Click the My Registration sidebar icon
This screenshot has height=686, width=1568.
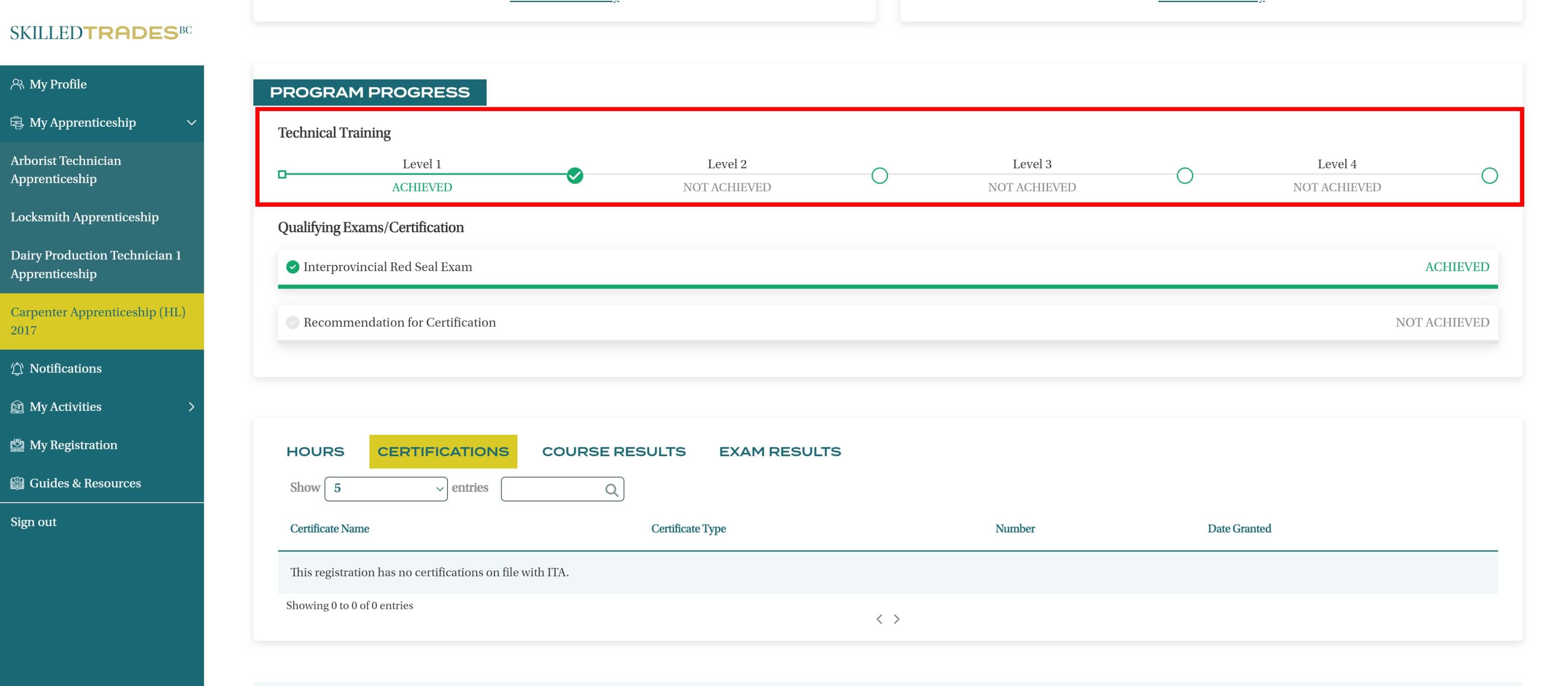[x=17, y=445]
